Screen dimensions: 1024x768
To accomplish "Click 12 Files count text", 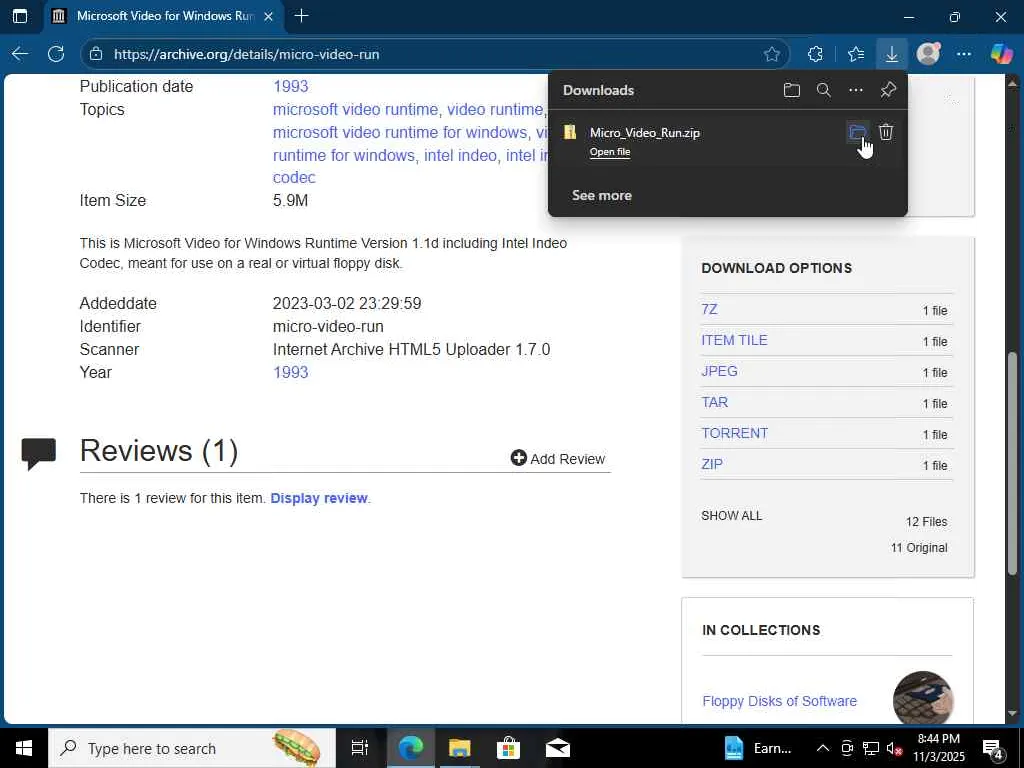I will coord(926,522).
